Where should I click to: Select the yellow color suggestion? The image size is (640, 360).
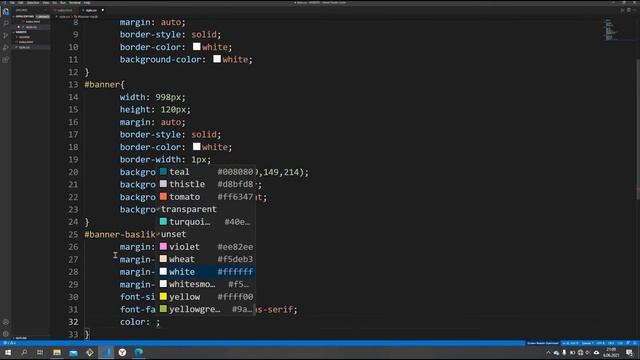coord(207,297)
